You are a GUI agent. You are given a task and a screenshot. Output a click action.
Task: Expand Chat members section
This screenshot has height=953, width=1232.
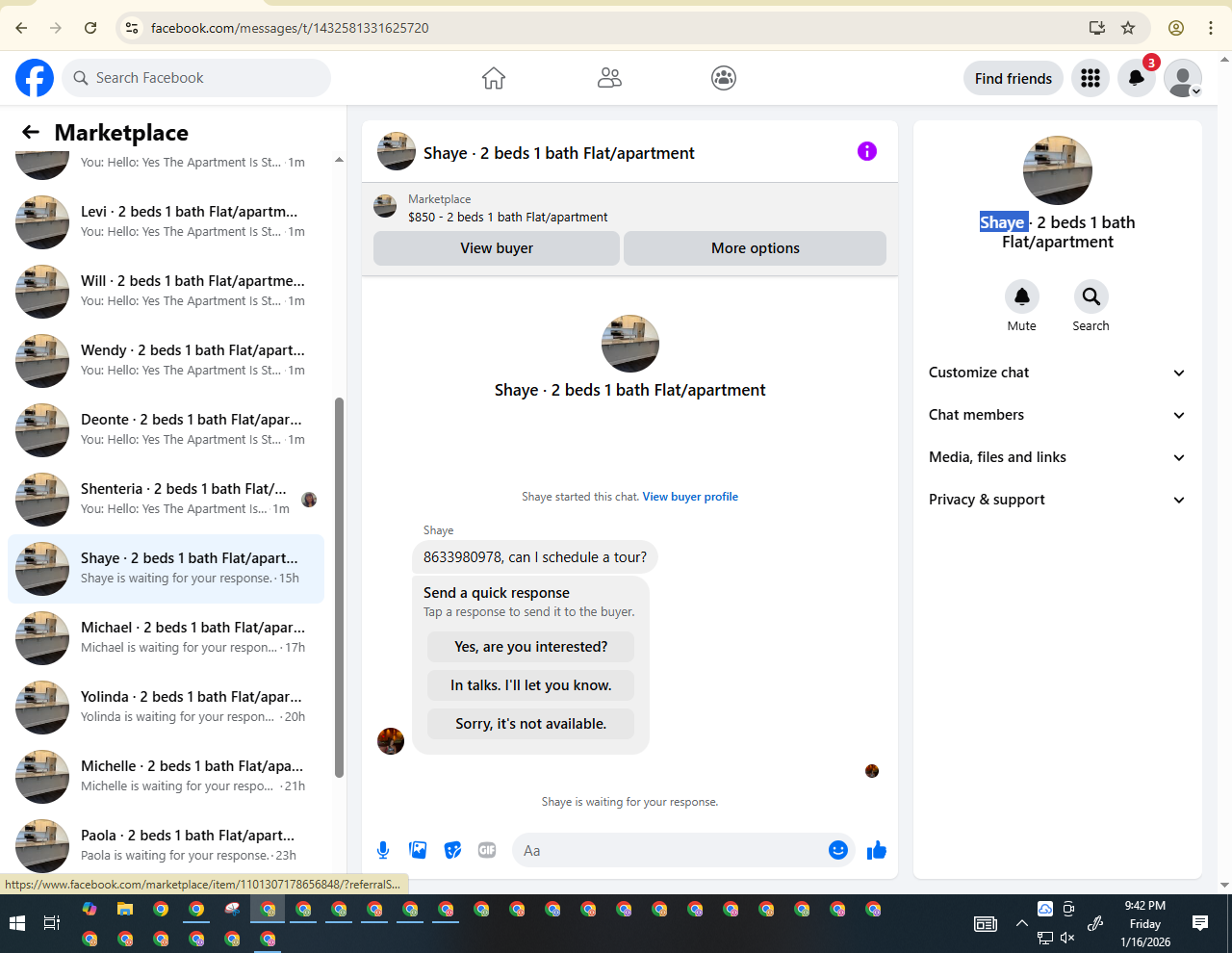coord(1058,415)
